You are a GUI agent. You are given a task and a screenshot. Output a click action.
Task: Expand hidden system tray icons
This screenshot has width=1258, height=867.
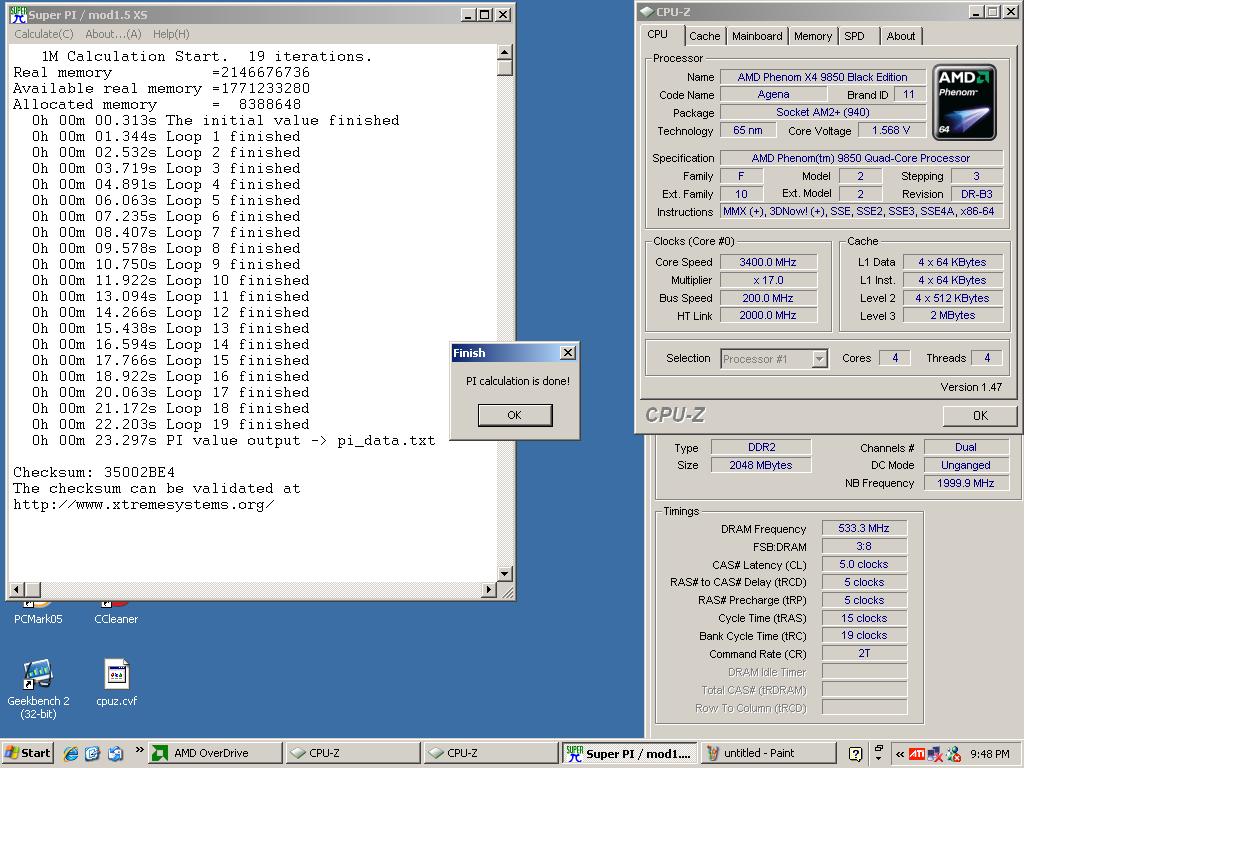pyautogui.click(x=900, y=754)
